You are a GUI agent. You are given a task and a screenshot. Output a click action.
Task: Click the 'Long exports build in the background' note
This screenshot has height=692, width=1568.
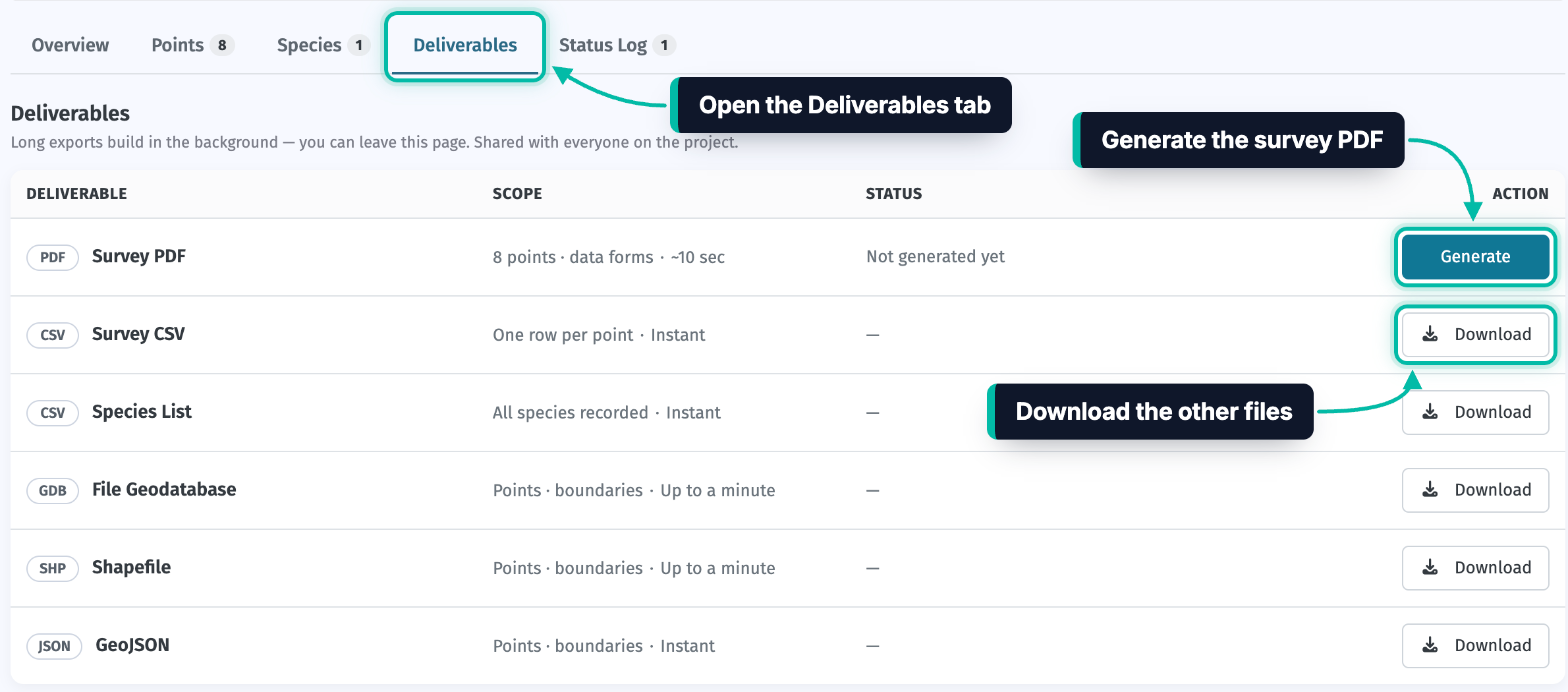[x=374, y=143]
